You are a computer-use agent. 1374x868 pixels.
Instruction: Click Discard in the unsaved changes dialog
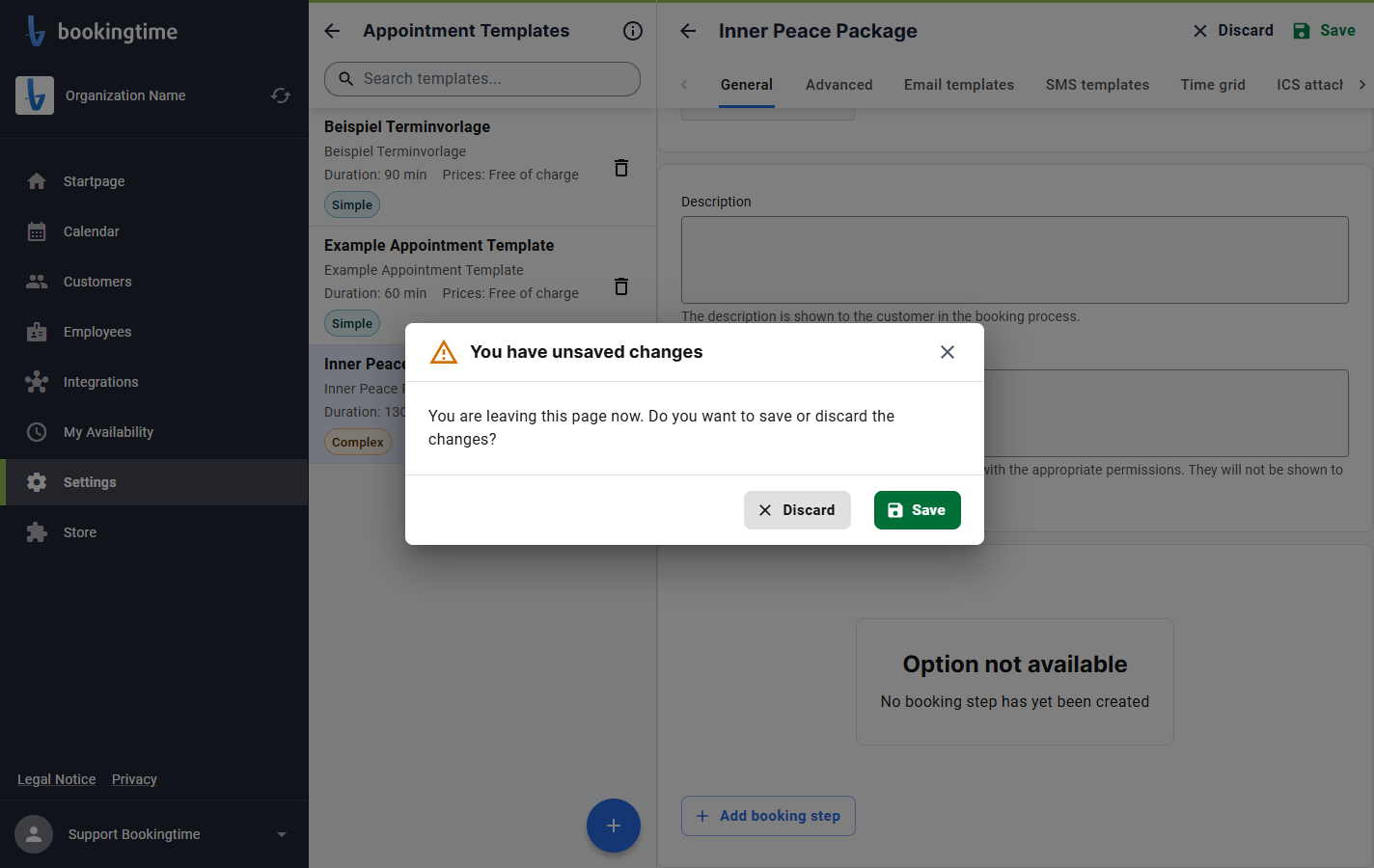tap(797, 510)
